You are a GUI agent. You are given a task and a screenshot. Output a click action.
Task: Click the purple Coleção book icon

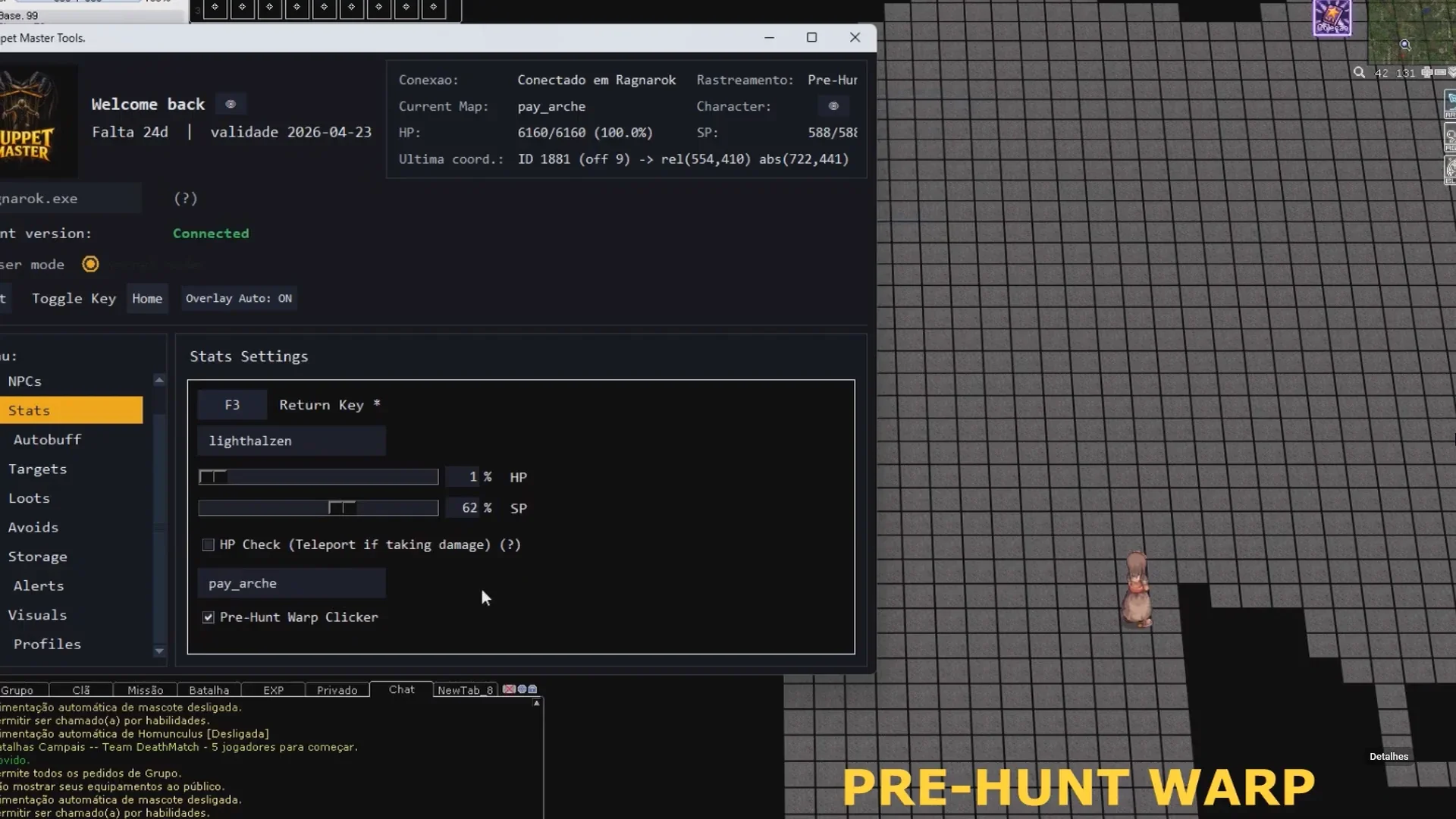[x=1332, y=17]
